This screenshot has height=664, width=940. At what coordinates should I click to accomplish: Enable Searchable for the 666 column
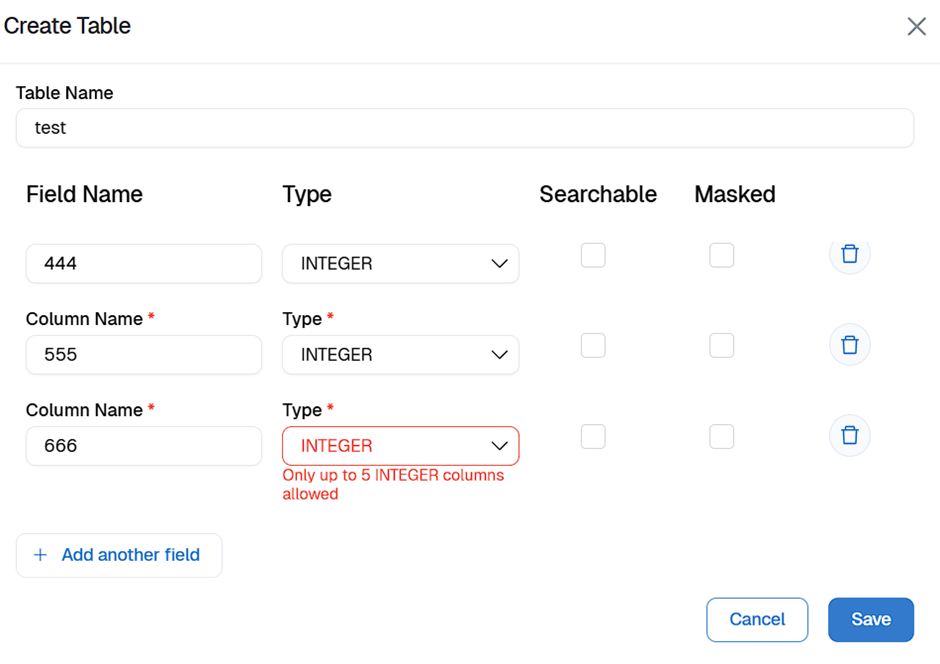pyautogui.click(x=593, y=436)
